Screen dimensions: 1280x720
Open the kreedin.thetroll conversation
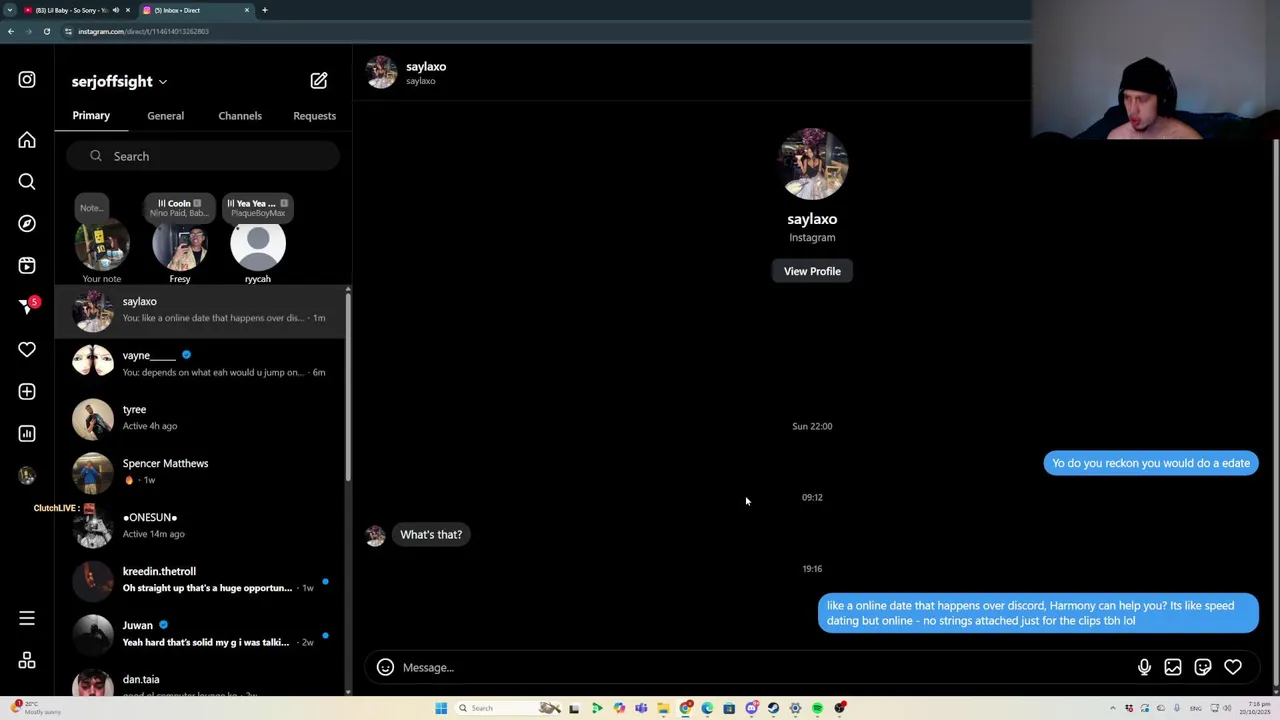tap(200, 580)
